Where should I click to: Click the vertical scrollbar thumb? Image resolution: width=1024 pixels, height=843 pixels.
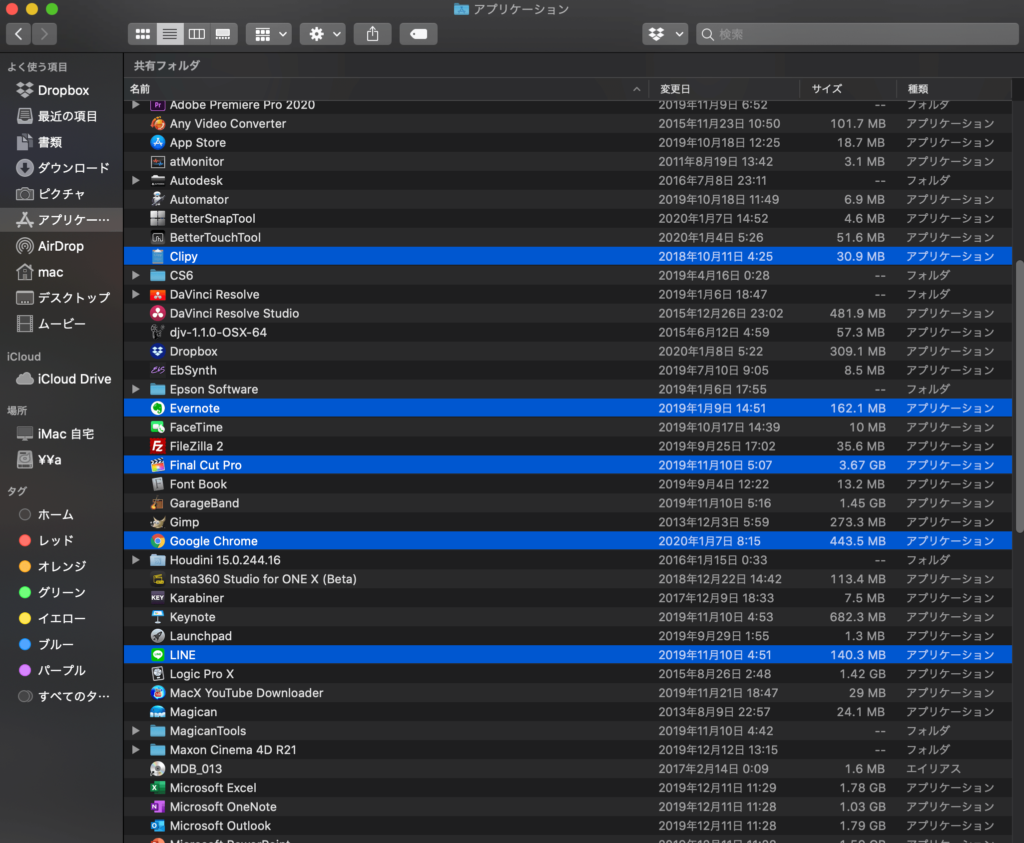(1018, 397)
